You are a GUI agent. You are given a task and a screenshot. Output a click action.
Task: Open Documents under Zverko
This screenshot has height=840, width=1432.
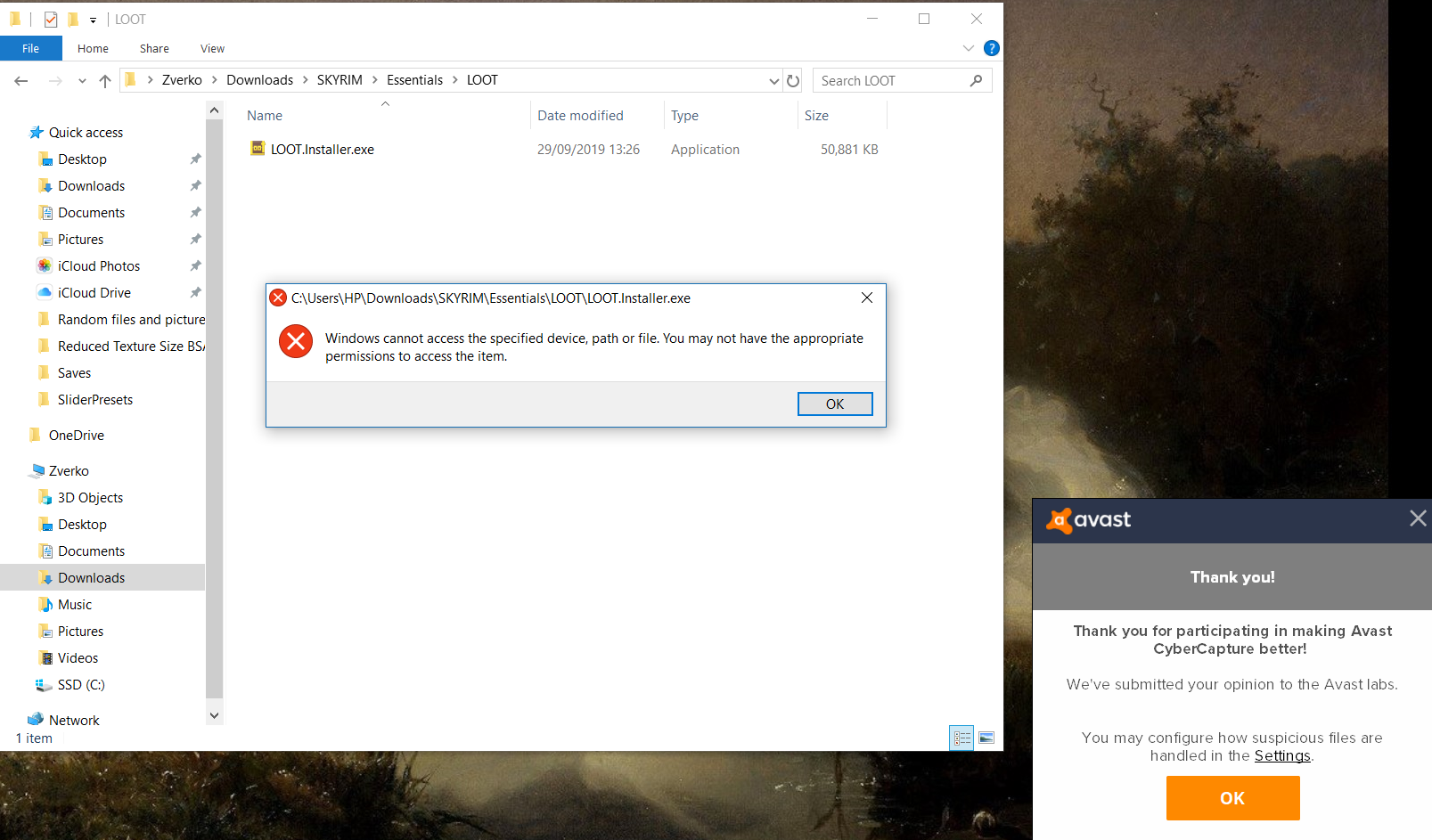(91, 551)
